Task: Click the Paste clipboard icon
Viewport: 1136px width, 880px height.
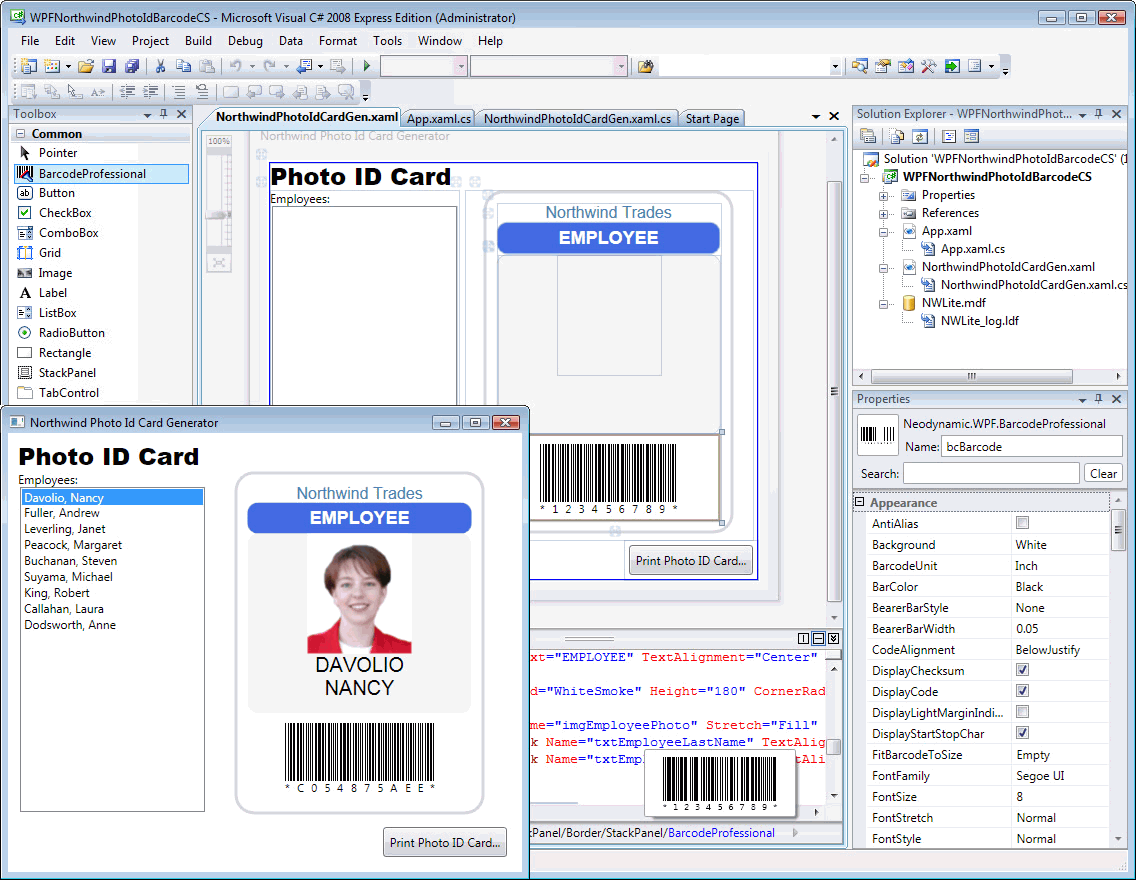Action: [x=206, y=67]
